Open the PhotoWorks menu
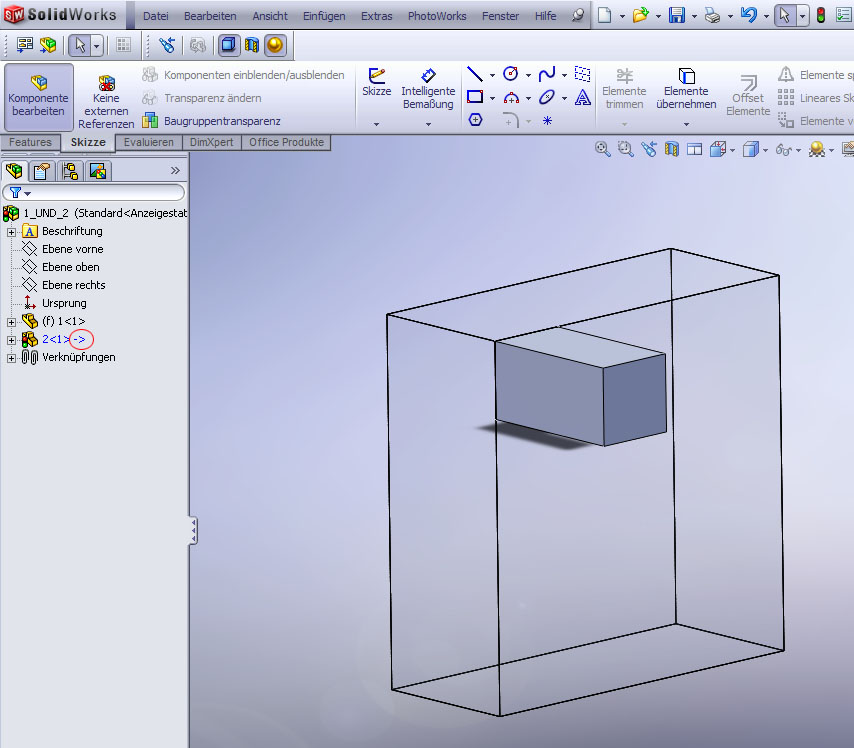Viewport: 854px width, 748px height. click(x=437, y=16)
